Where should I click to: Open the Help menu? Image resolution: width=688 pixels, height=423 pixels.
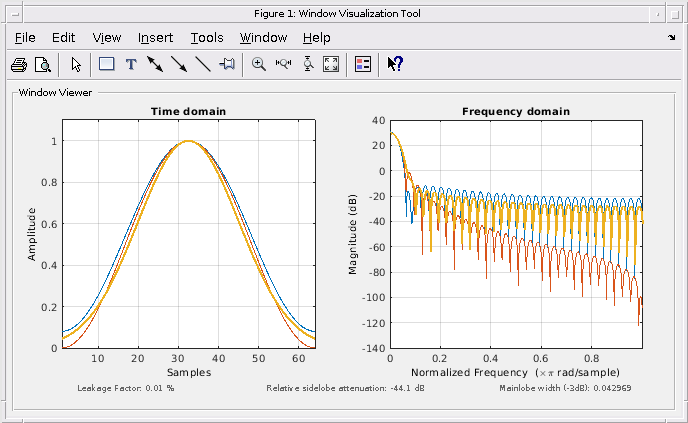coord(316,38)
